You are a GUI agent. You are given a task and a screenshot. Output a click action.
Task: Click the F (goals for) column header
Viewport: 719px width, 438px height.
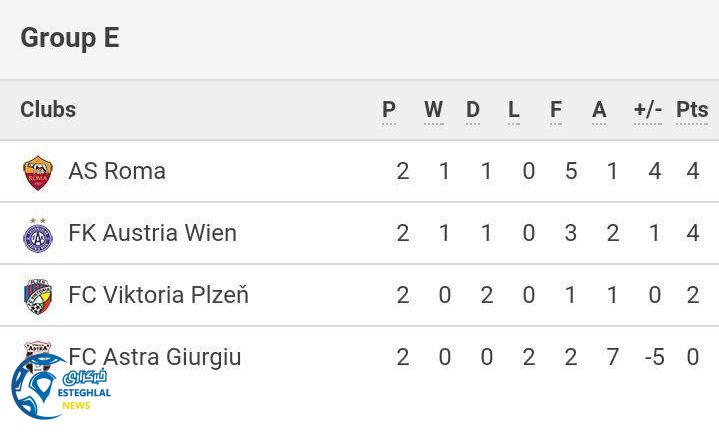(556, 110)
